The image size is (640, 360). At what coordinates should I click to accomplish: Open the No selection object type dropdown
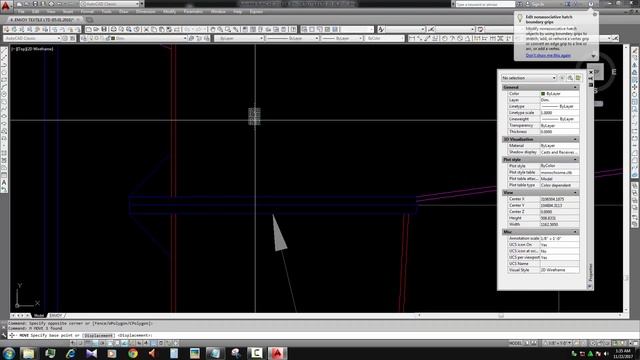click(x=529, y=78)
